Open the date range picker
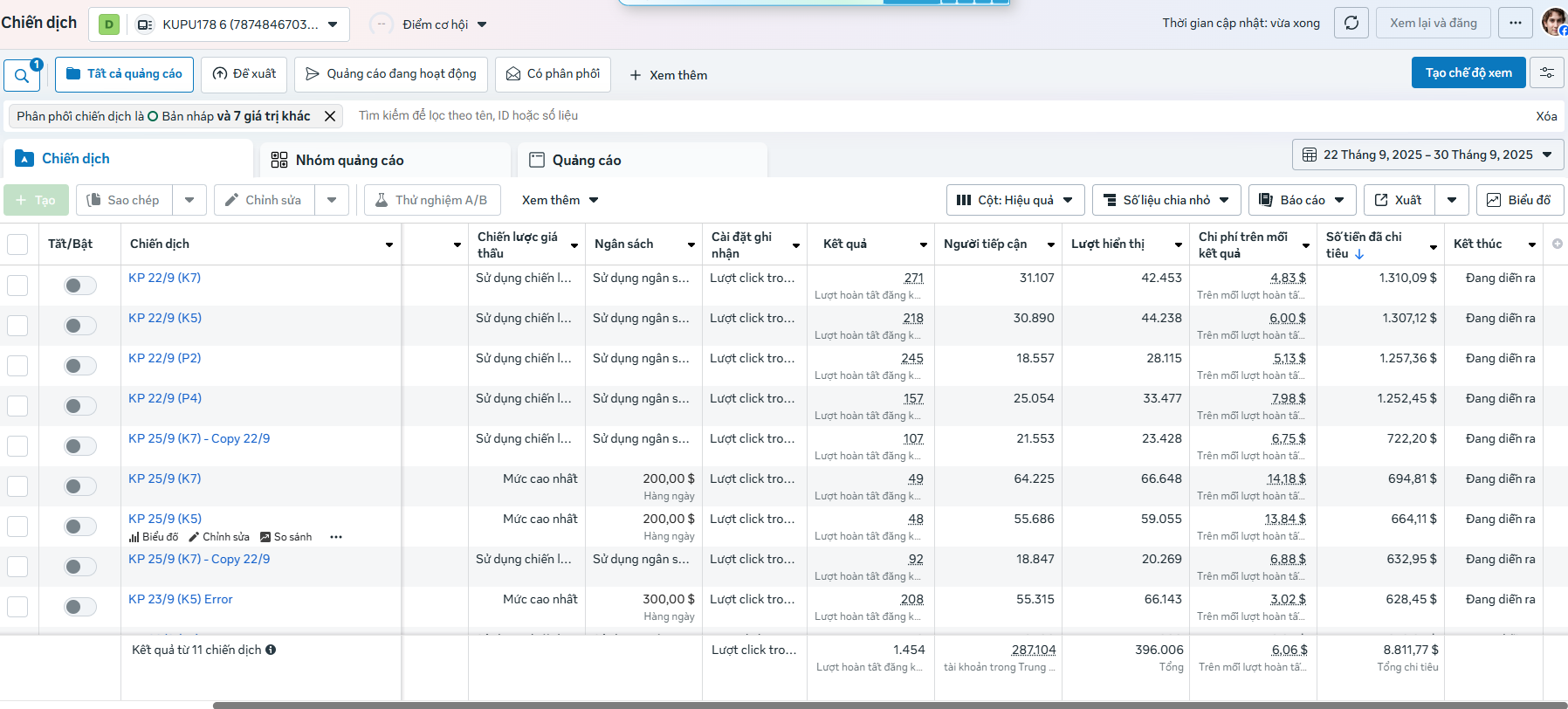Viewport: 1568px width, 709px height. [1427, 155]
